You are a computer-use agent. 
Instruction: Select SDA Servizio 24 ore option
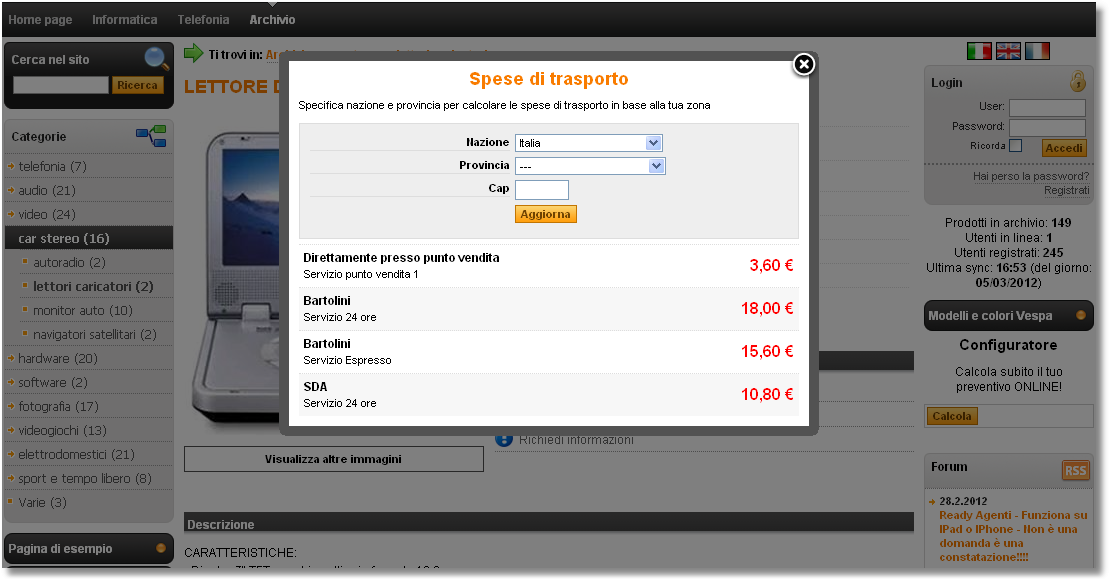tap(549, 395)
